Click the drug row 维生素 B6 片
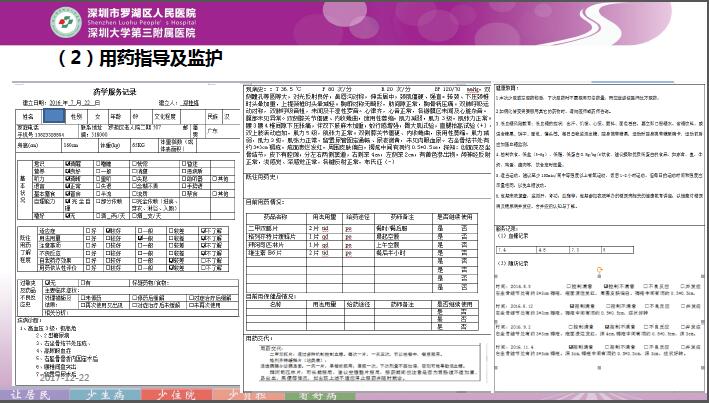 (362, 253)
